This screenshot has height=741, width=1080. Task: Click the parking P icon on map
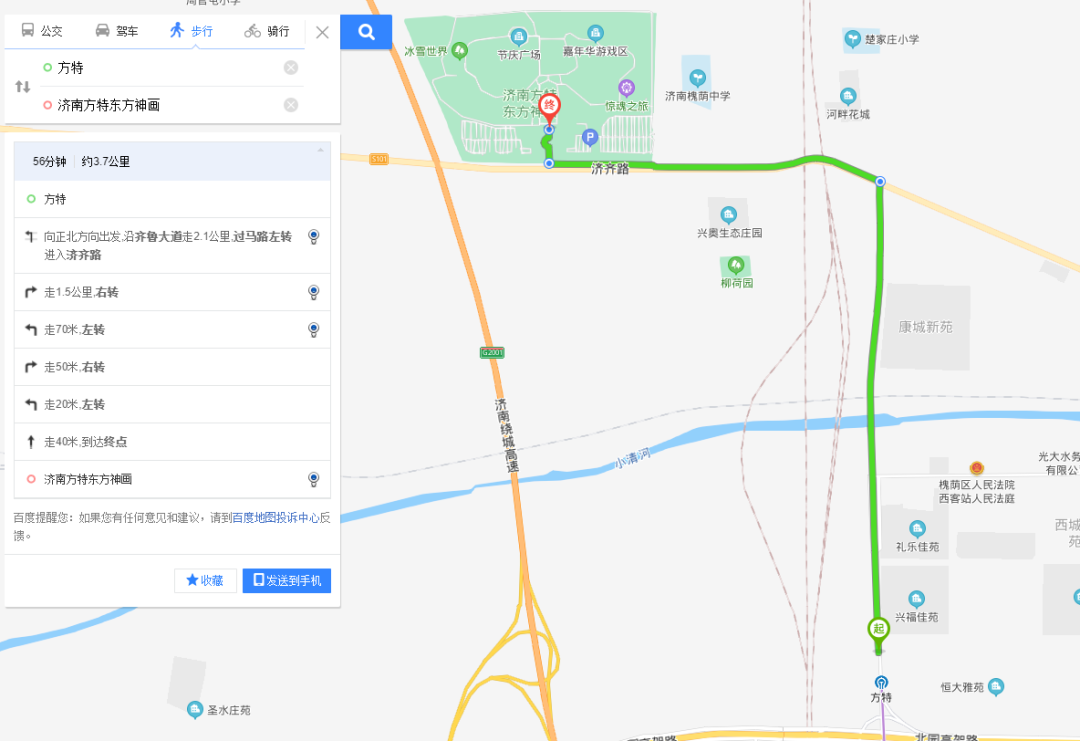click(590, 137)
